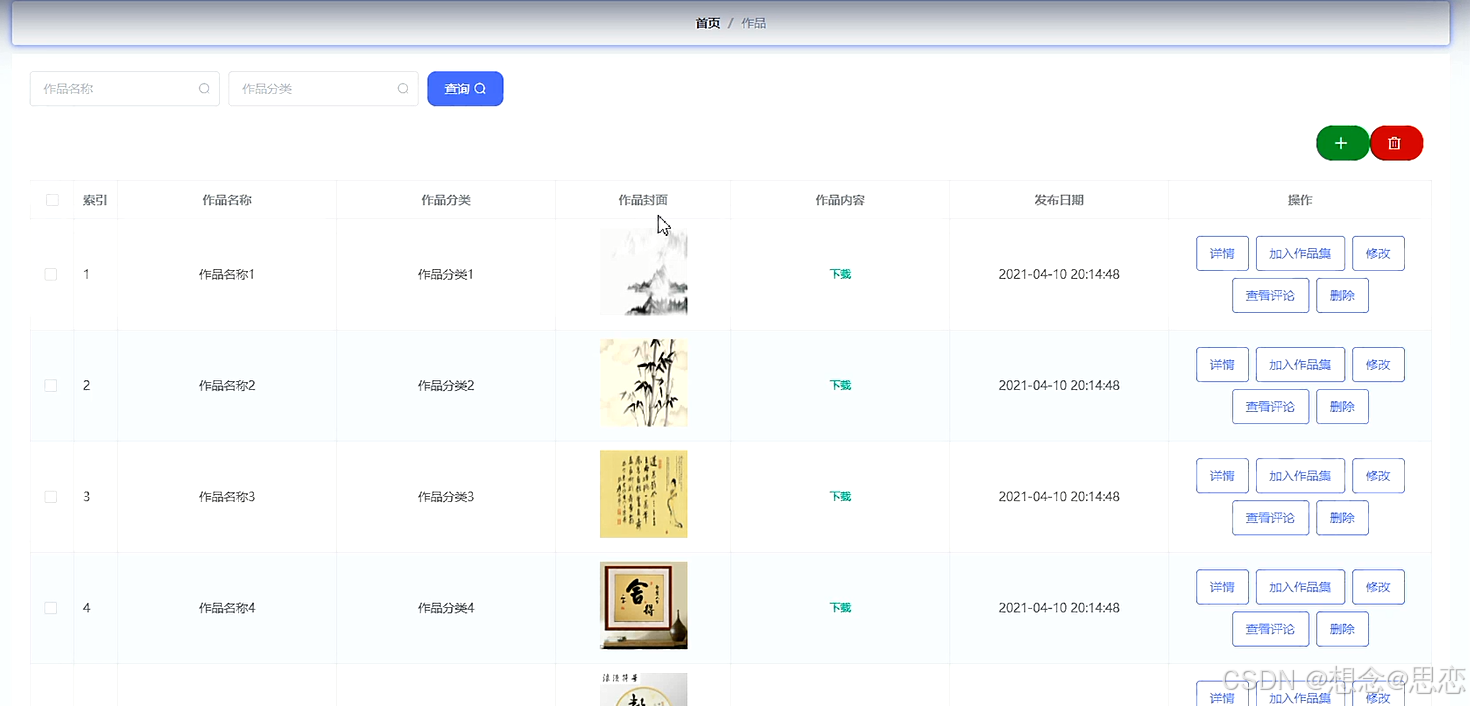Click 删除 for 作品名称3
The image size is (1470, 706).
1342,518
